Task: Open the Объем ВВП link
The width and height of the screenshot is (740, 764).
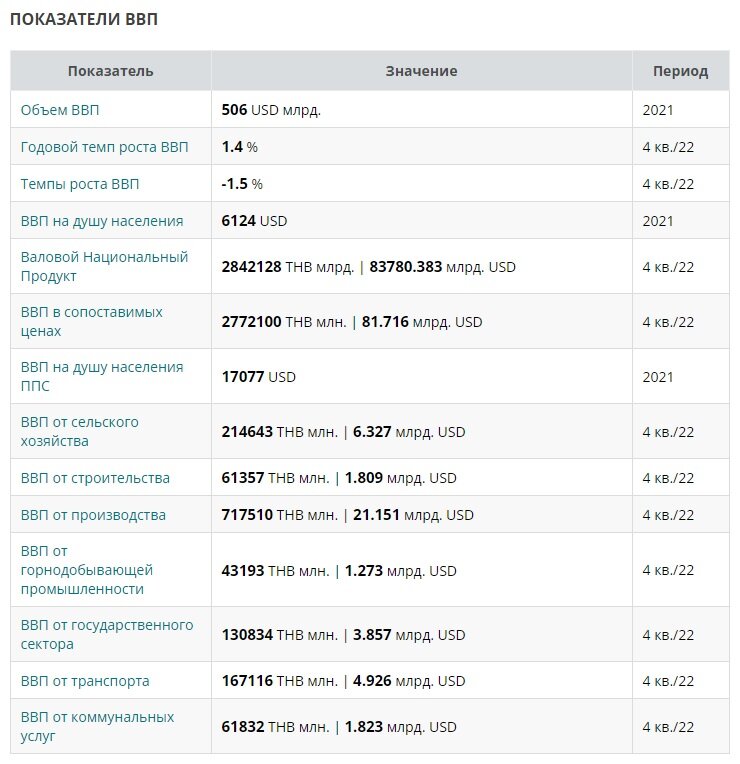Action: tap(60, 110)
